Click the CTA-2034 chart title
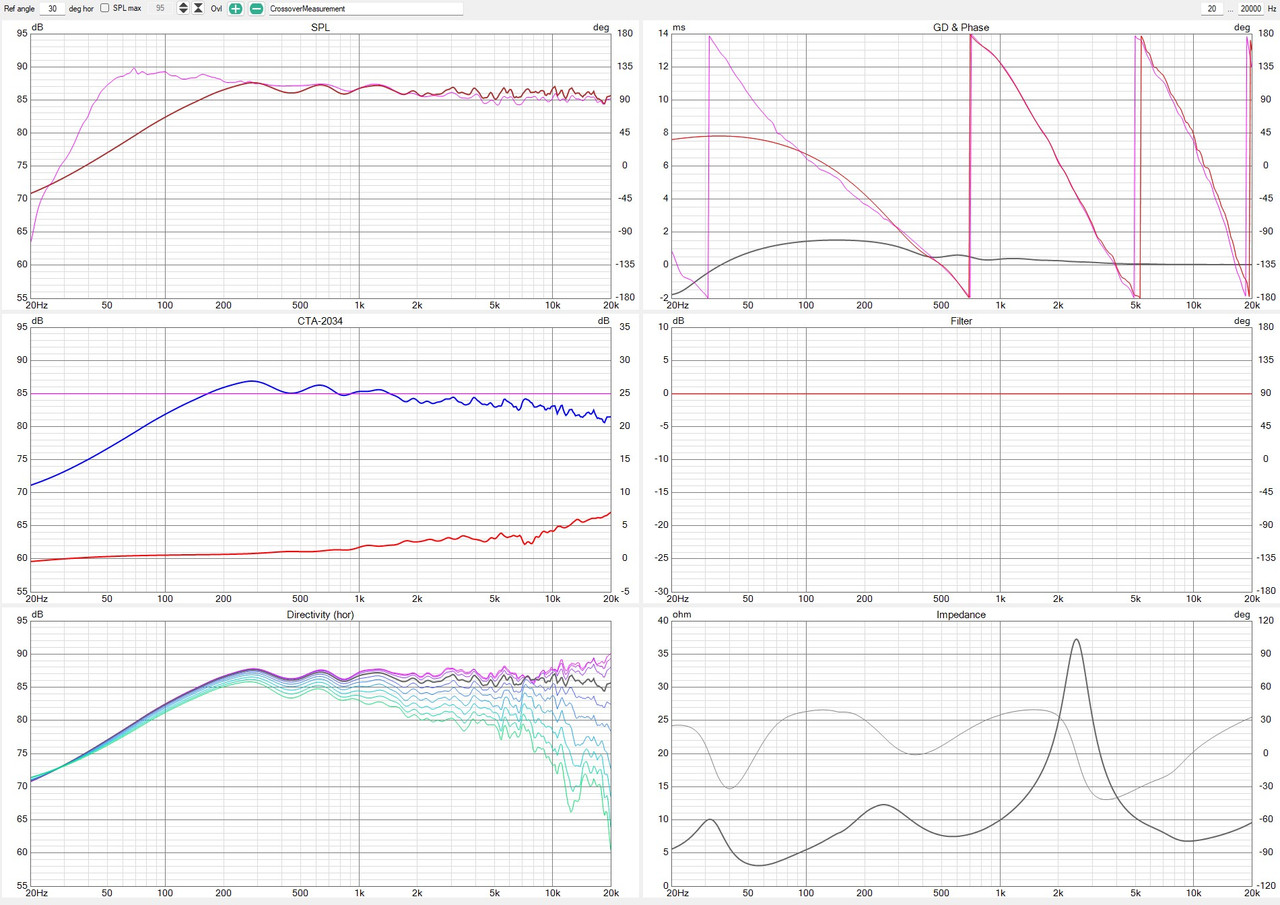The width and height of the screenshot is (1280, 905). tap(320, 321)
